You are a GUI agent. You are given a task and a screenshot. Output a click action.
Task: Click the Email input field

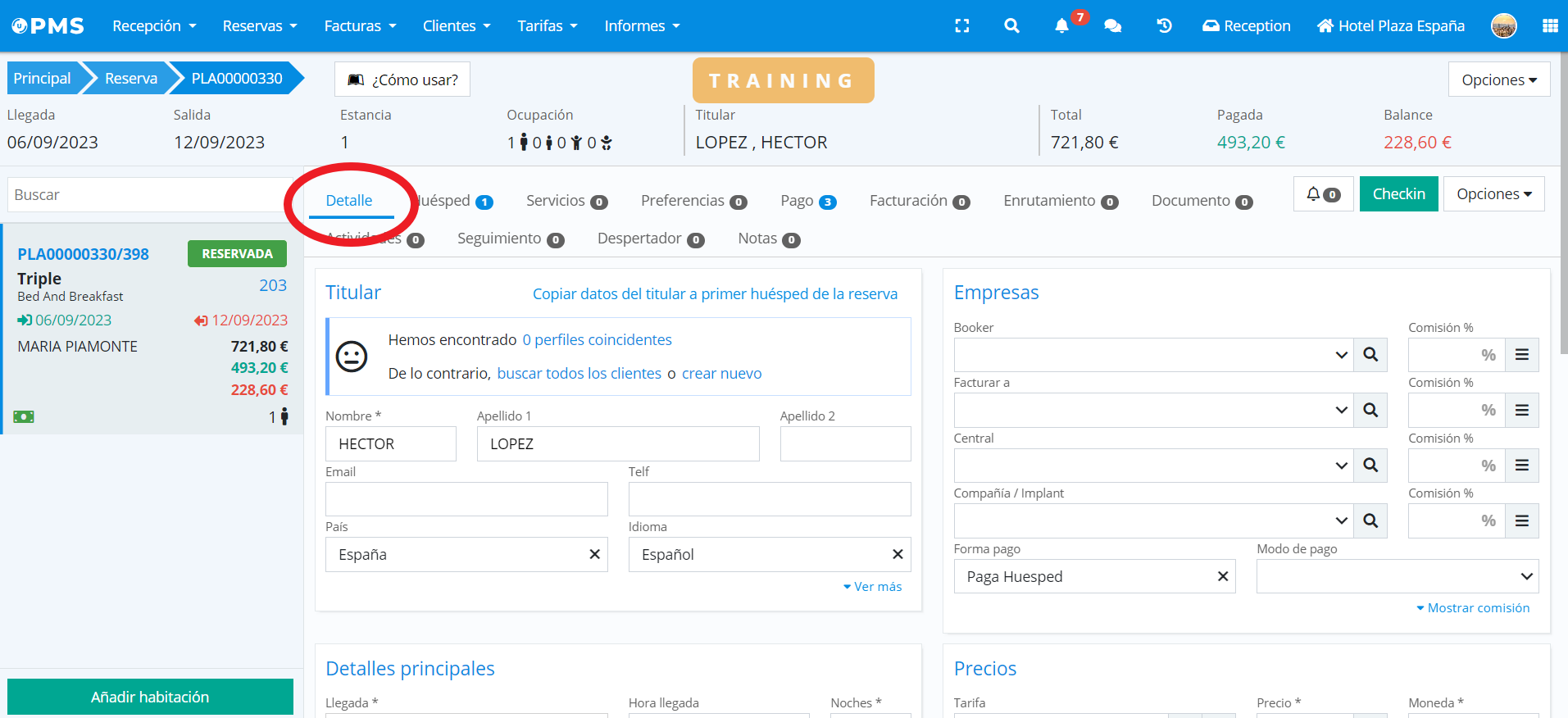pyautogui.click(x=466, y=499)
